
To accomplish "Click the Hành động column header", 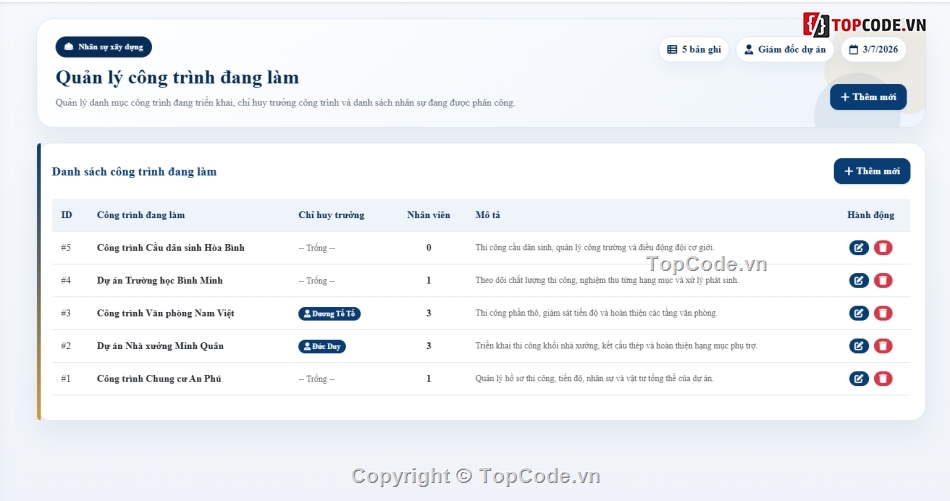I will [x=871, y=215].
